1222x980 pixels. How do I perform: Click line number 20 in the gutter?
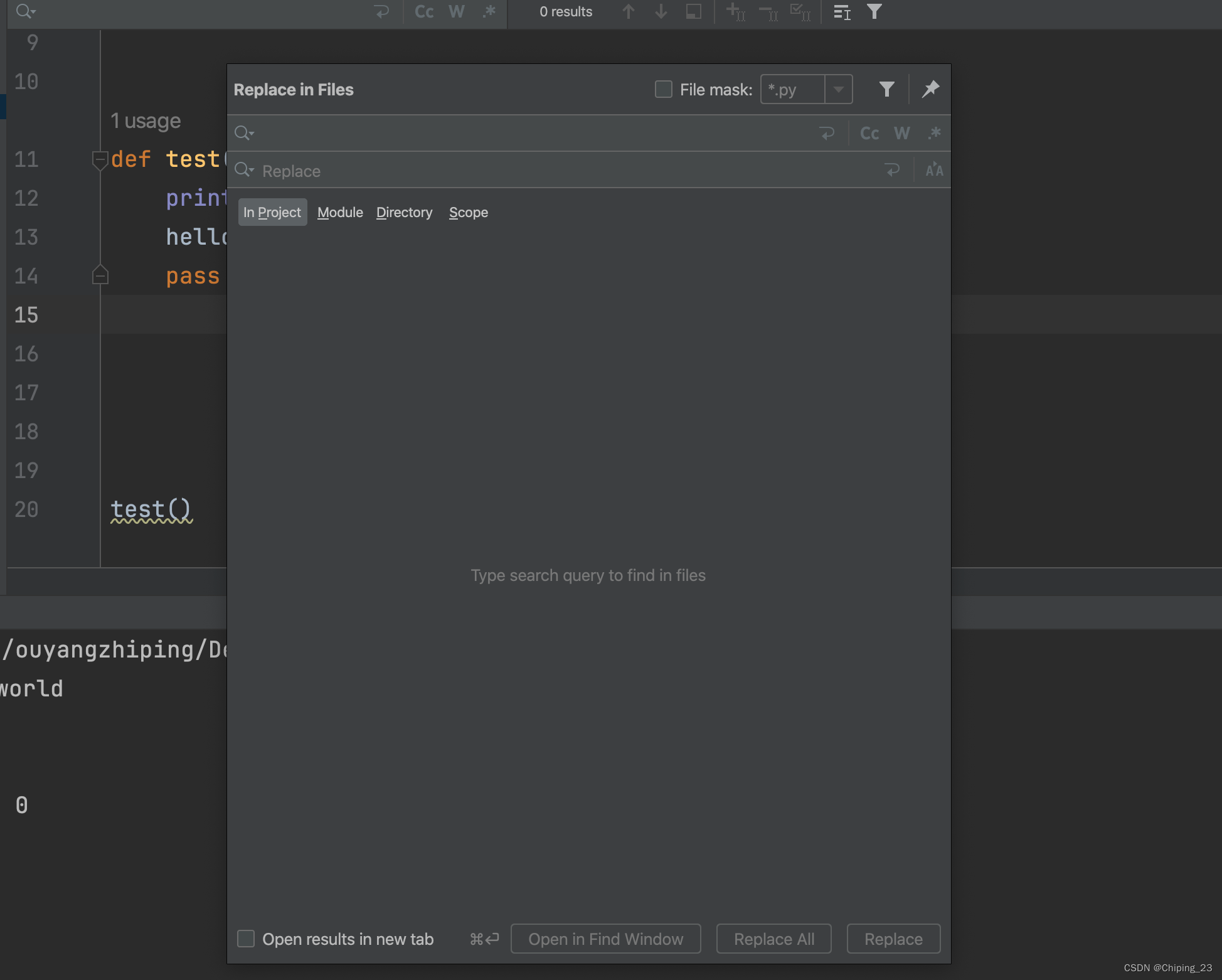pos(26,509)
